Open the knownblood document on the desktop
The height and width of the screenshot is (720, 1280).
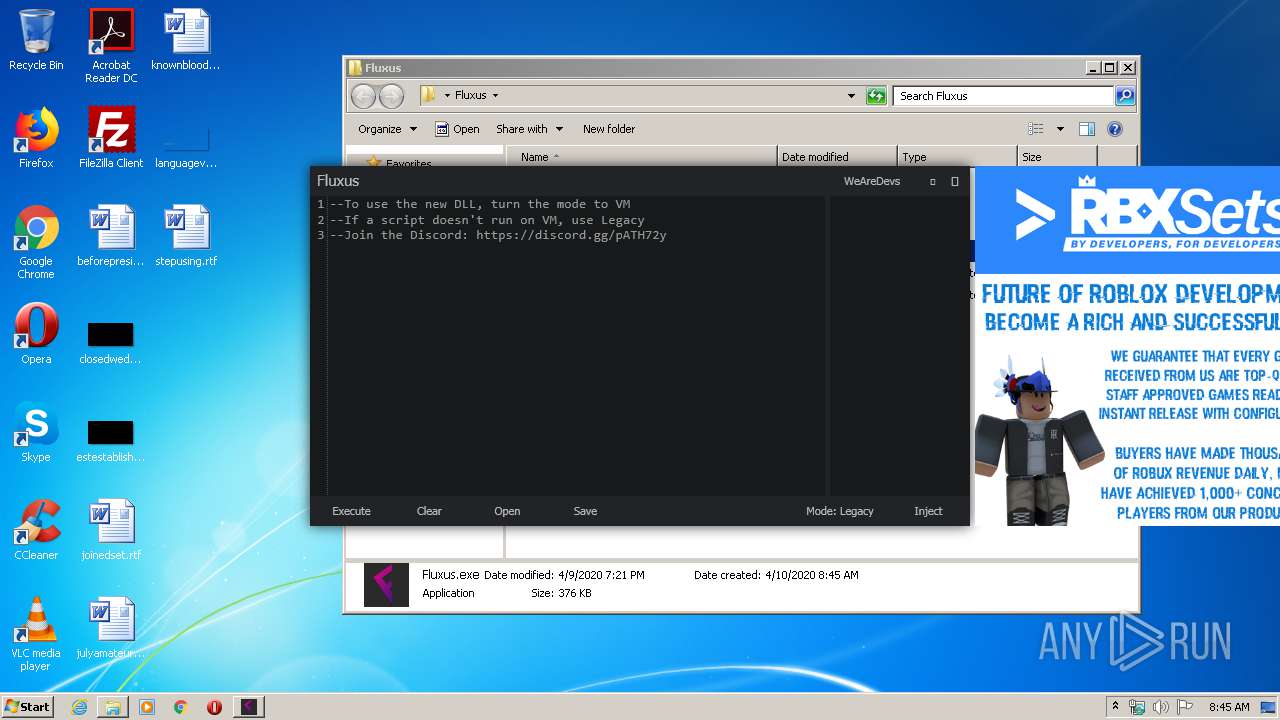[186, 40]
